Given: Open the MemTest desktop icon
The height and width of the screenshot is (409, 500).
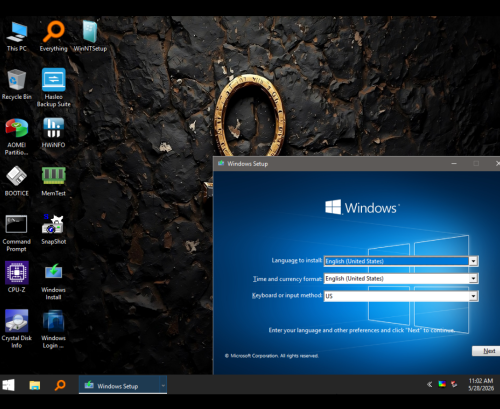Looking at the screenshot, I should 53,181.
